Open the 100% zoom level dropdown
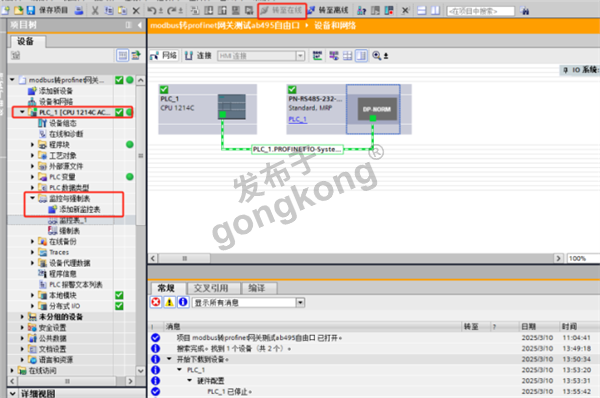The height and width of the screenshot is (398, 600). (x=583, y=258)
